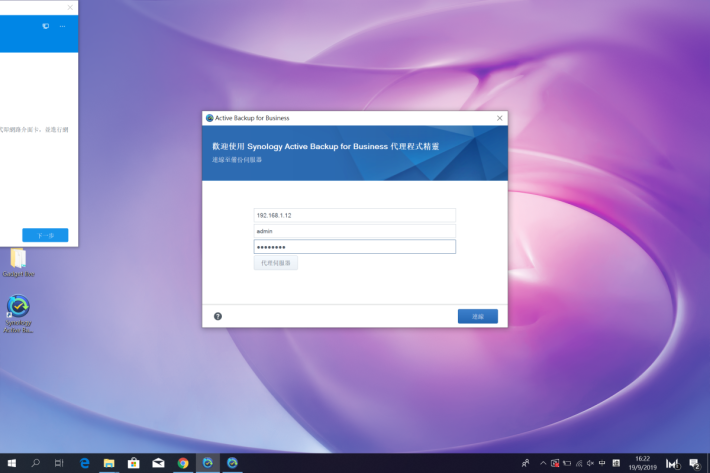Open Microsoft Store from taskbar
710x473 pixels.
pos(134,463)
